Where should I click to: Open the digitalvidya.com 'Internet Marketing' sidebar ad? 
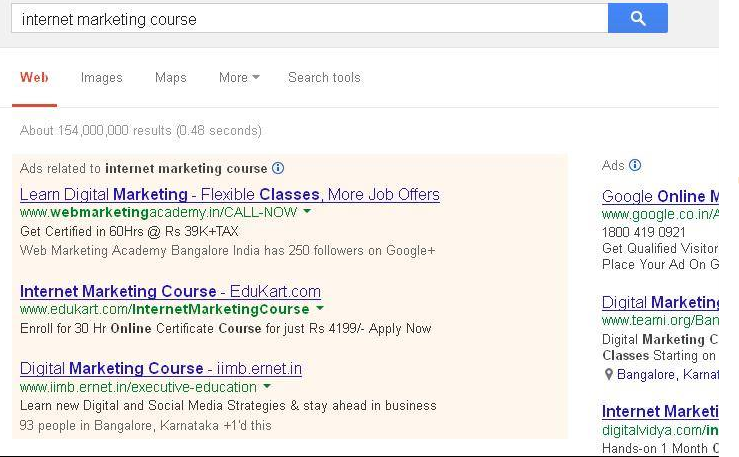tap(660, 411)
